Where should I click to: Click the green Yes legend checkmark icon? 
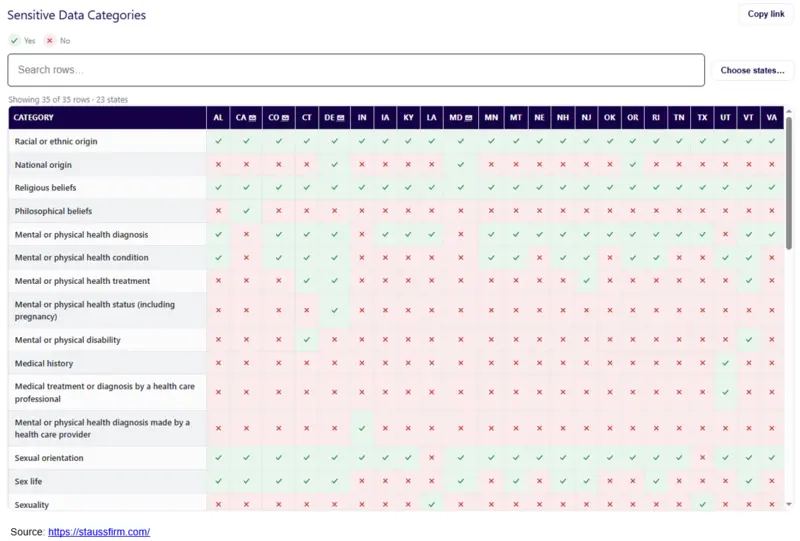[x=14, y=40]
